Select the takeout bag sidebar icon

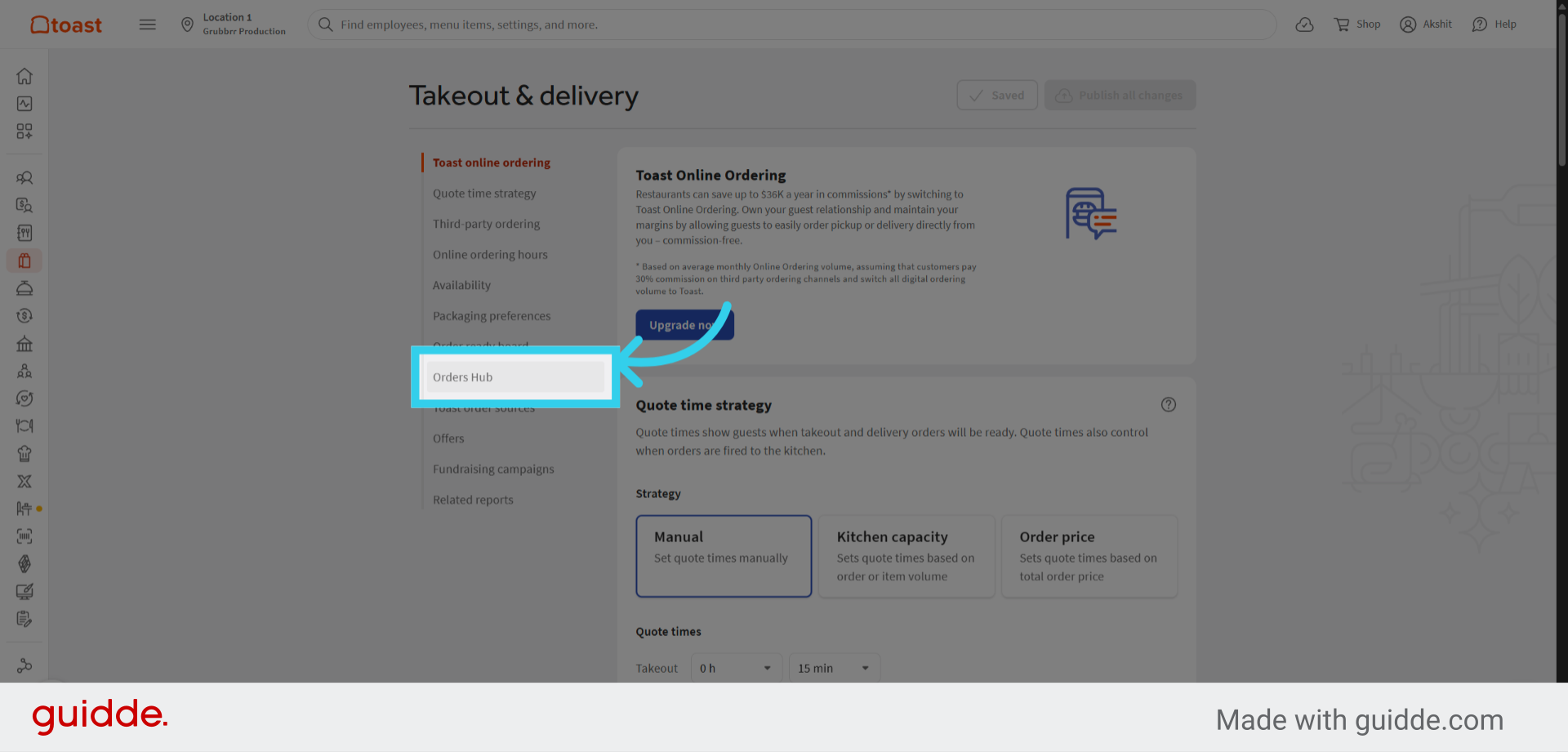tap(24, 260)
